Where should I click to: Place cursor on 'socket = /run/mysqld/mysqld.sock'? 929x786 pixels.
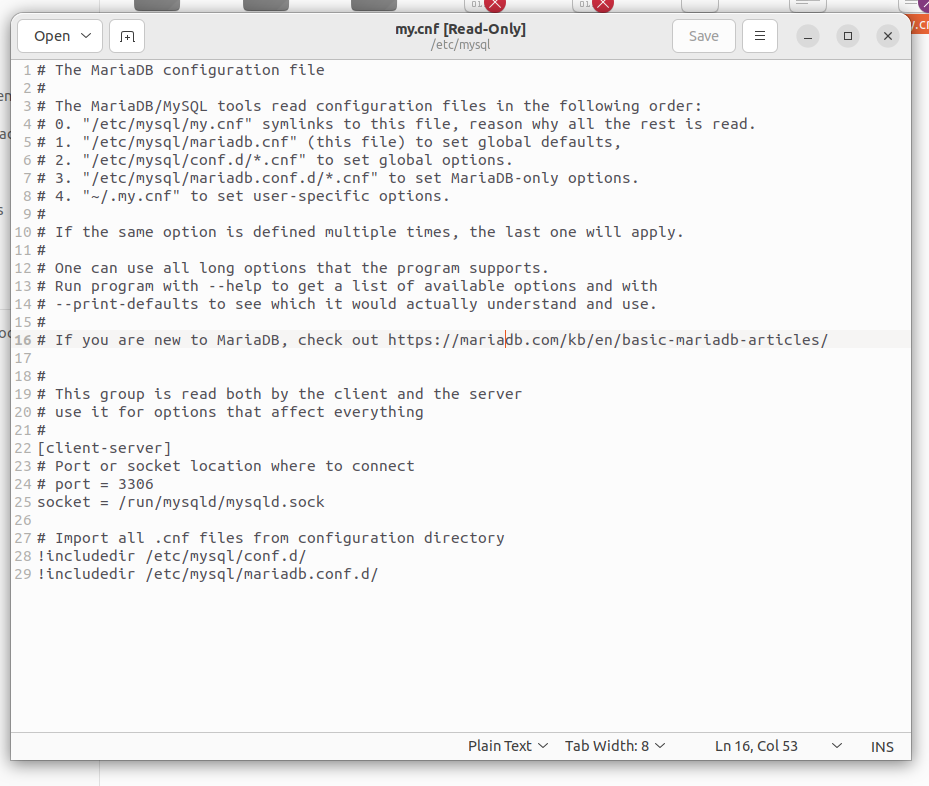[181, 502]
